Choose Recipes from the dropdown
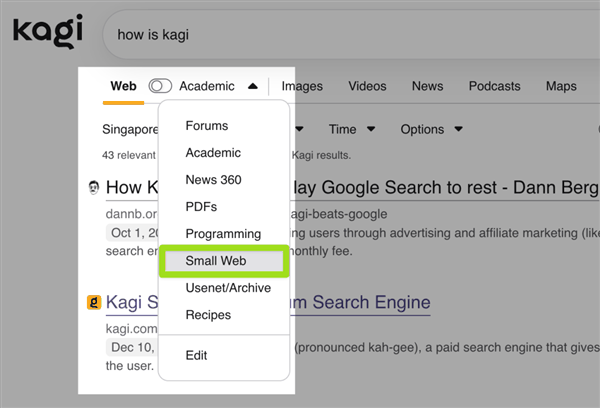 coord(208,315)
